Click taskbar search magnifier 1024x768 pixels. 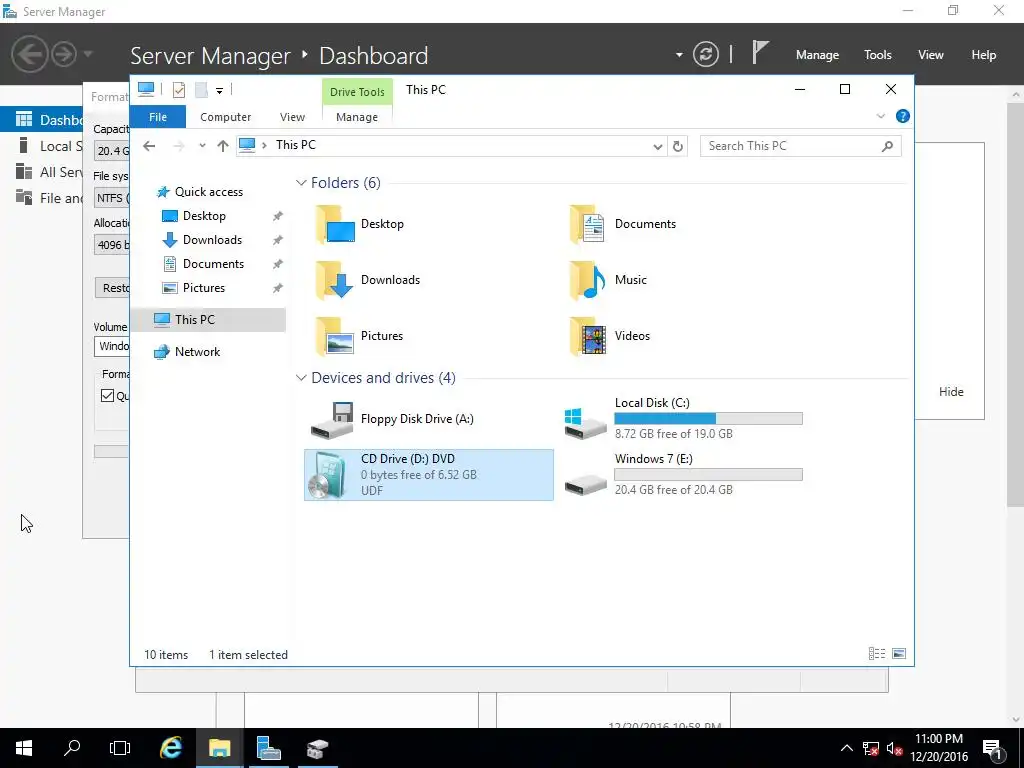(72, 748)
